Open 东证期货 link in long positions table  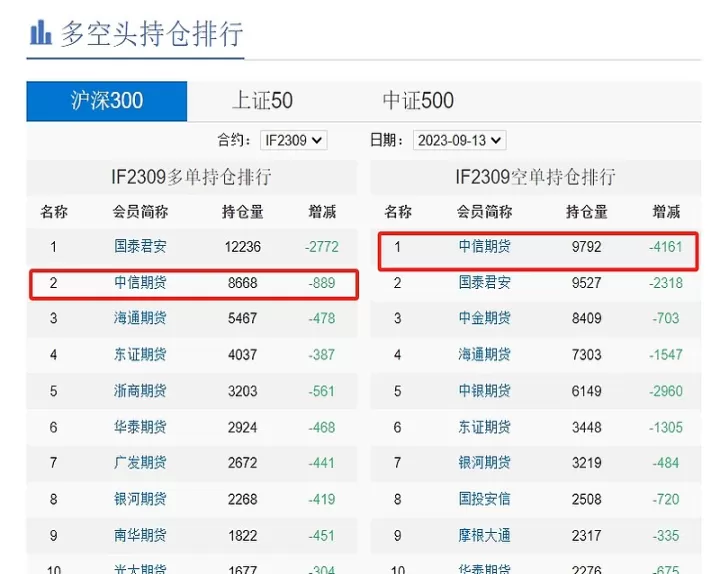pos(140,355)
